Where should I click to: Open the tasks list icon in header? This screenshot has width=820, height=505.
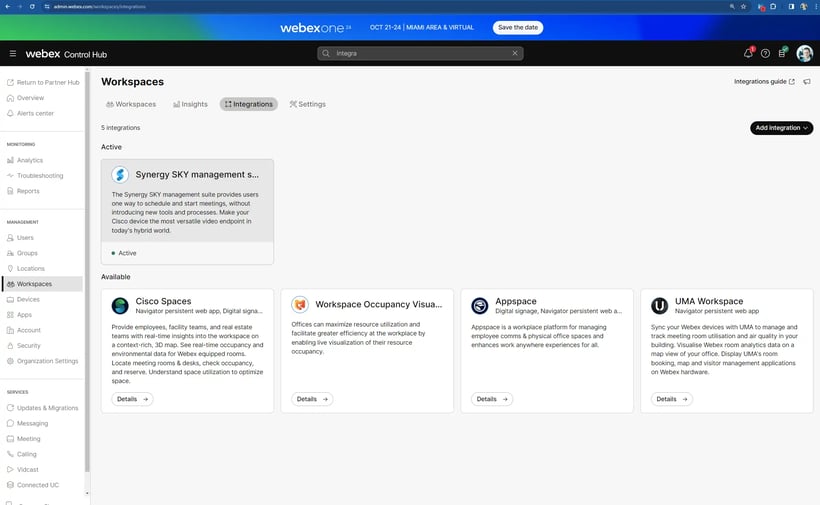[782, 53]
